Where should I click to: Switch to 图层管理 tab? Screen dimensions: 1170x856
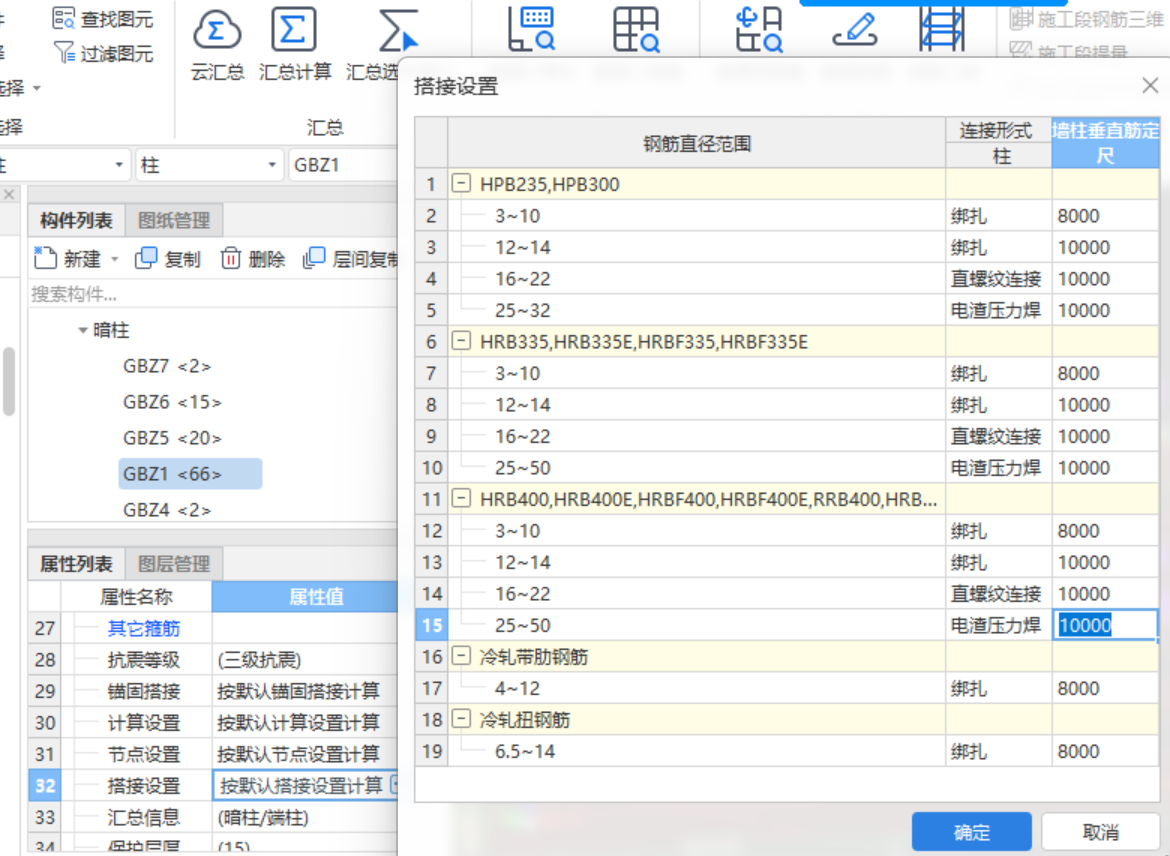pyautogui.click(x=174, y=563)
